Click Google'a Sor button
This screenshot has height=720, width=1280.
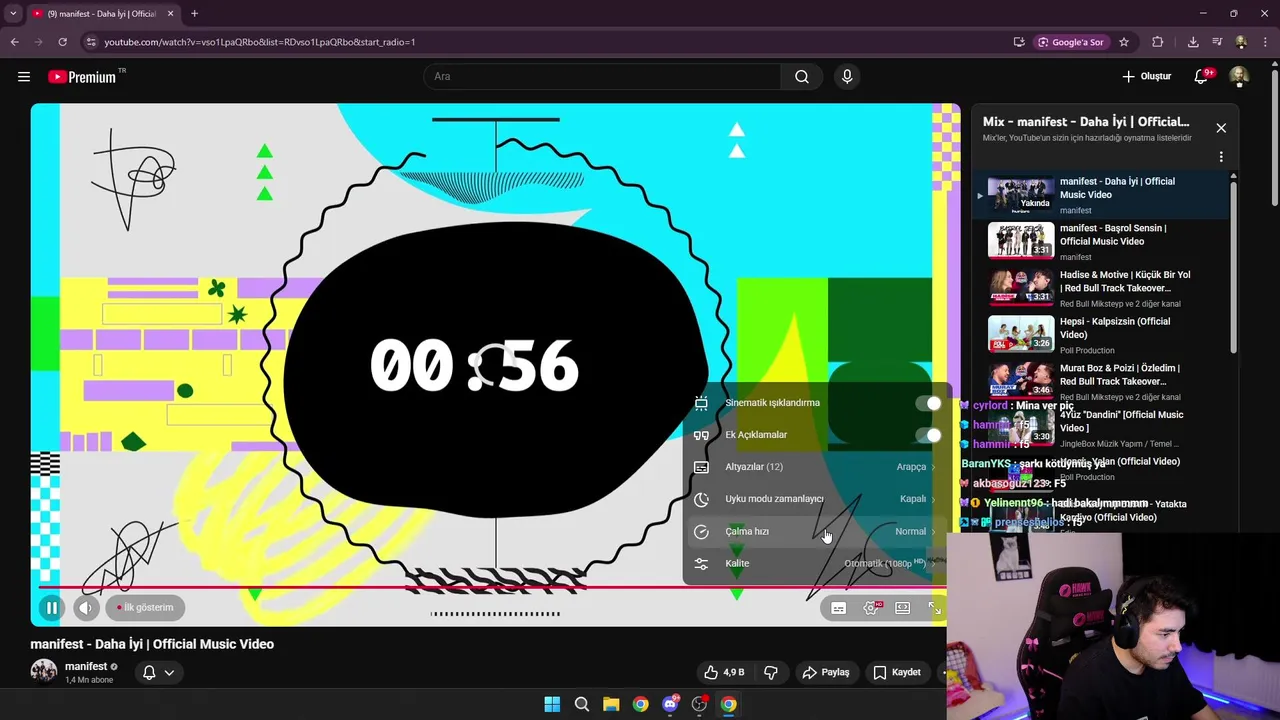(1070, 42)
